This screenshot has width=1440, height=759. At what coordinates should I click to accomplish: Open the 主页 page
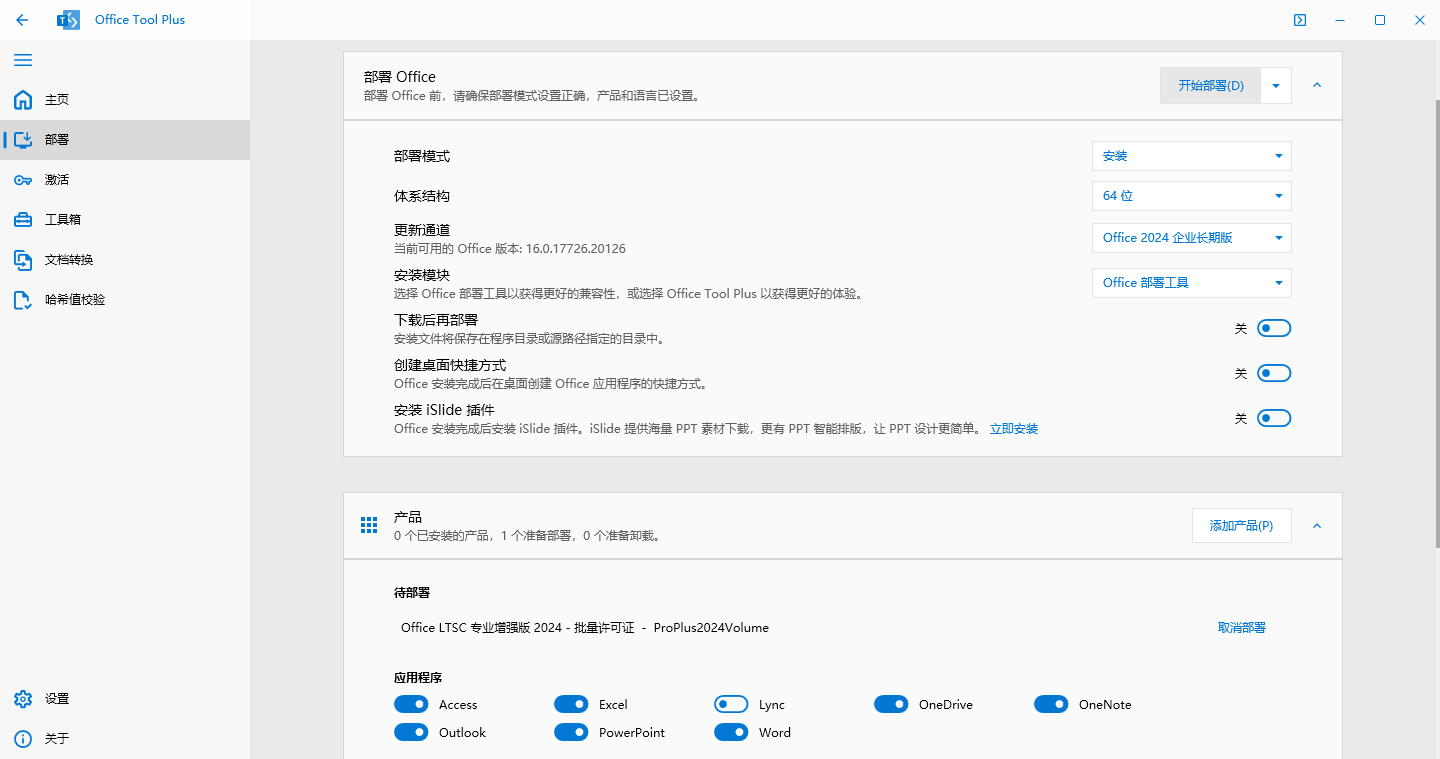(x=125, y=100)
